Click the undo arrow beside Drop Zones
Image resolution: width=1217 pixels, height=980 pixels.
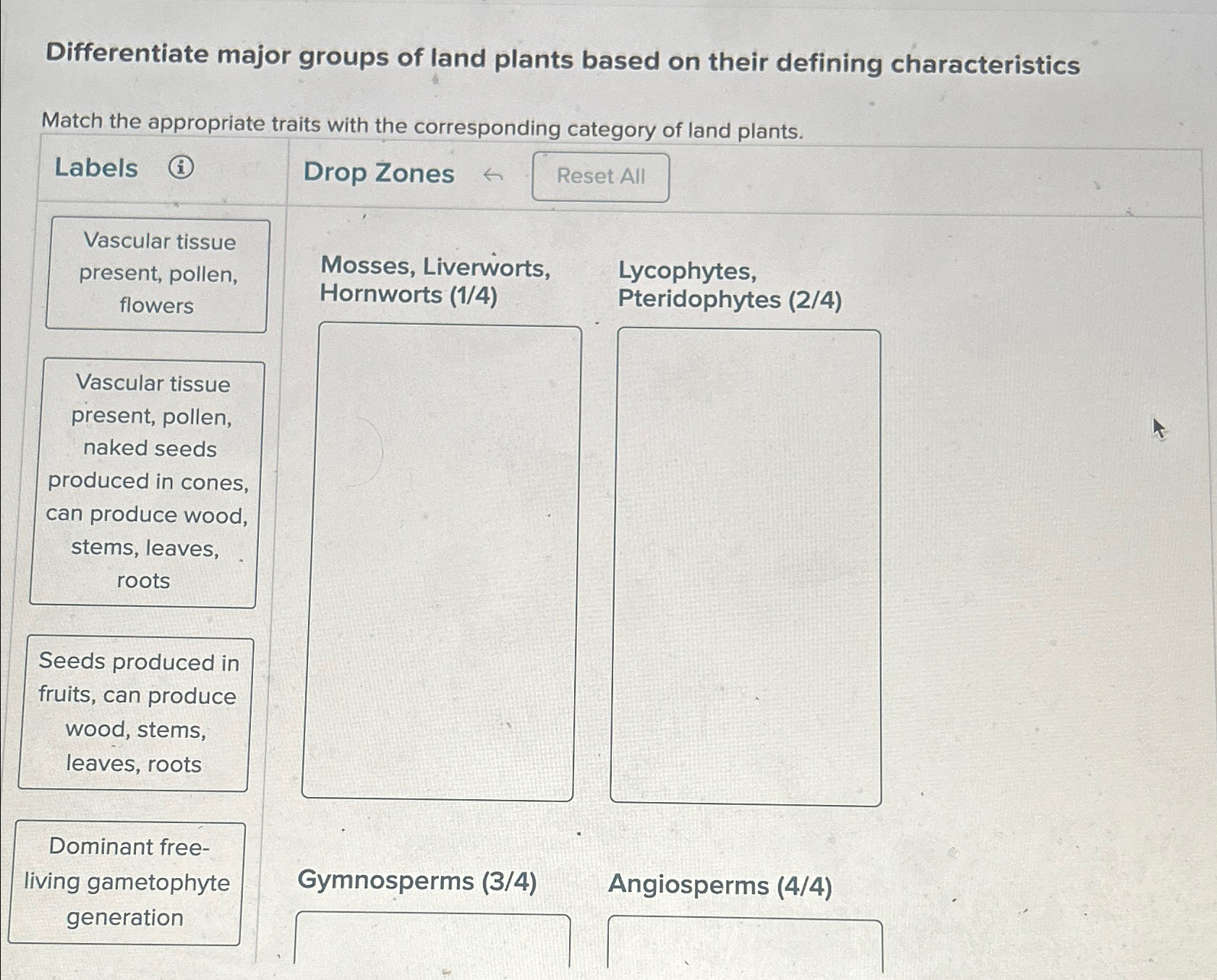coord(493,175)
